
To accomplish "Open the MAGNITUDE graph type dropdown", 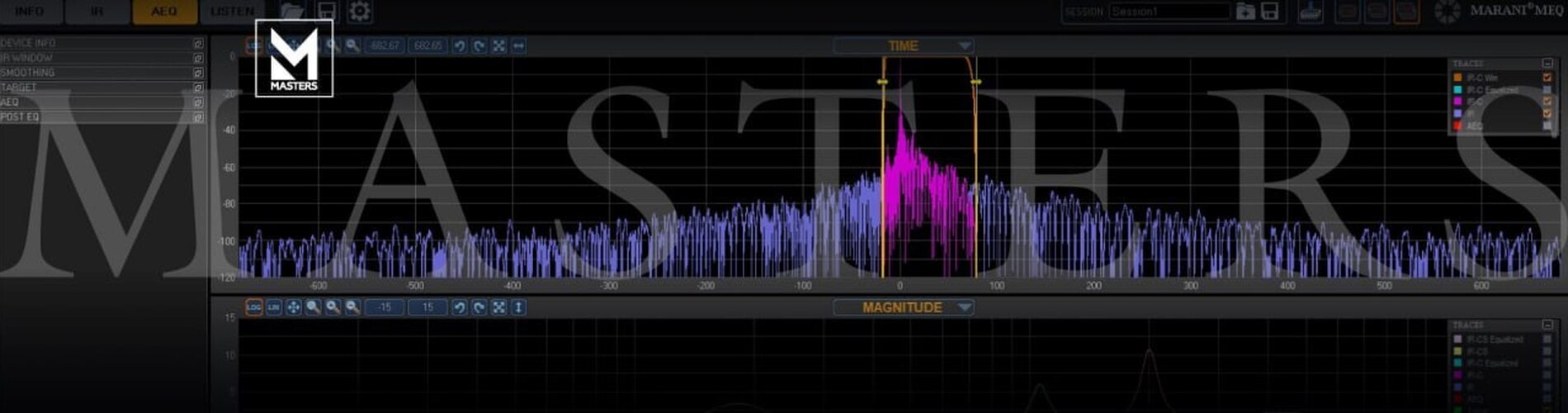I will click(x=965, y=307).
